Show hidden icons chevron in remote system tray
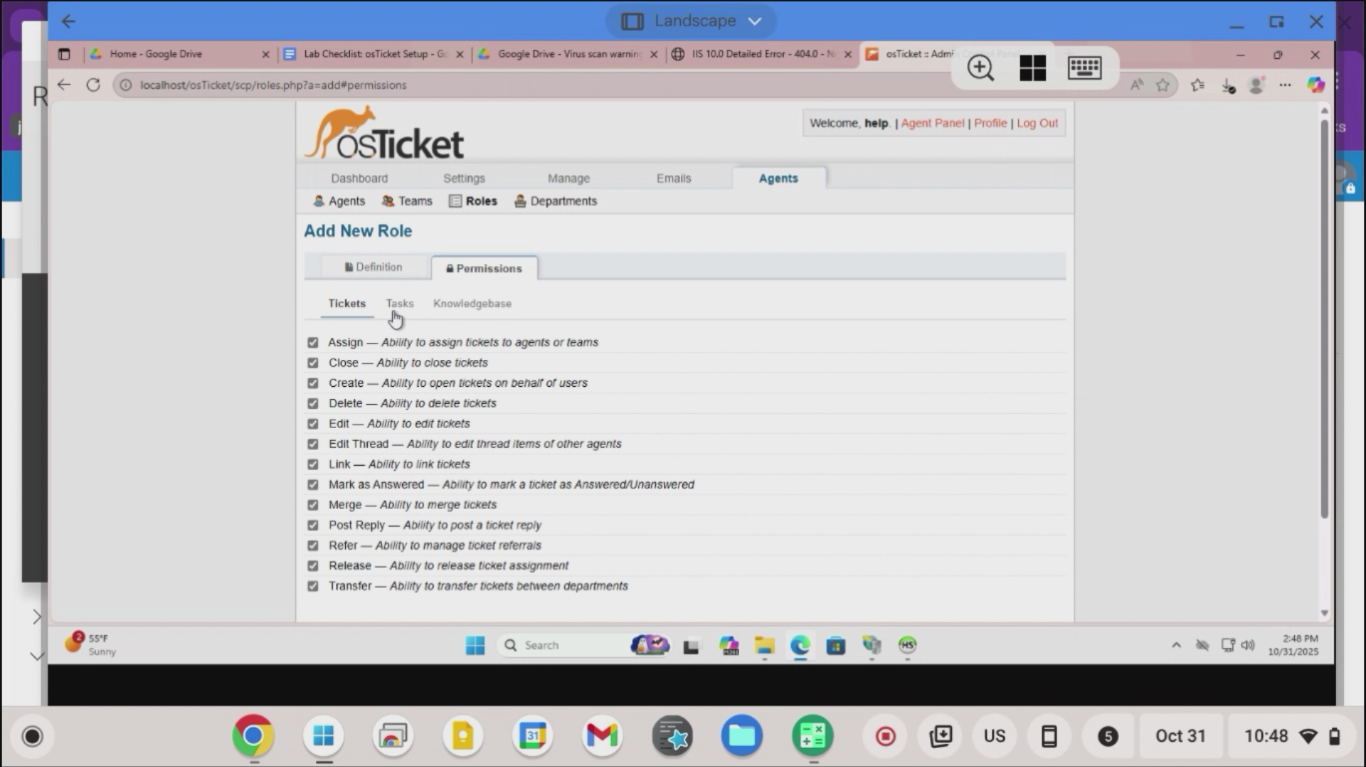 [x=1176, y=645]
